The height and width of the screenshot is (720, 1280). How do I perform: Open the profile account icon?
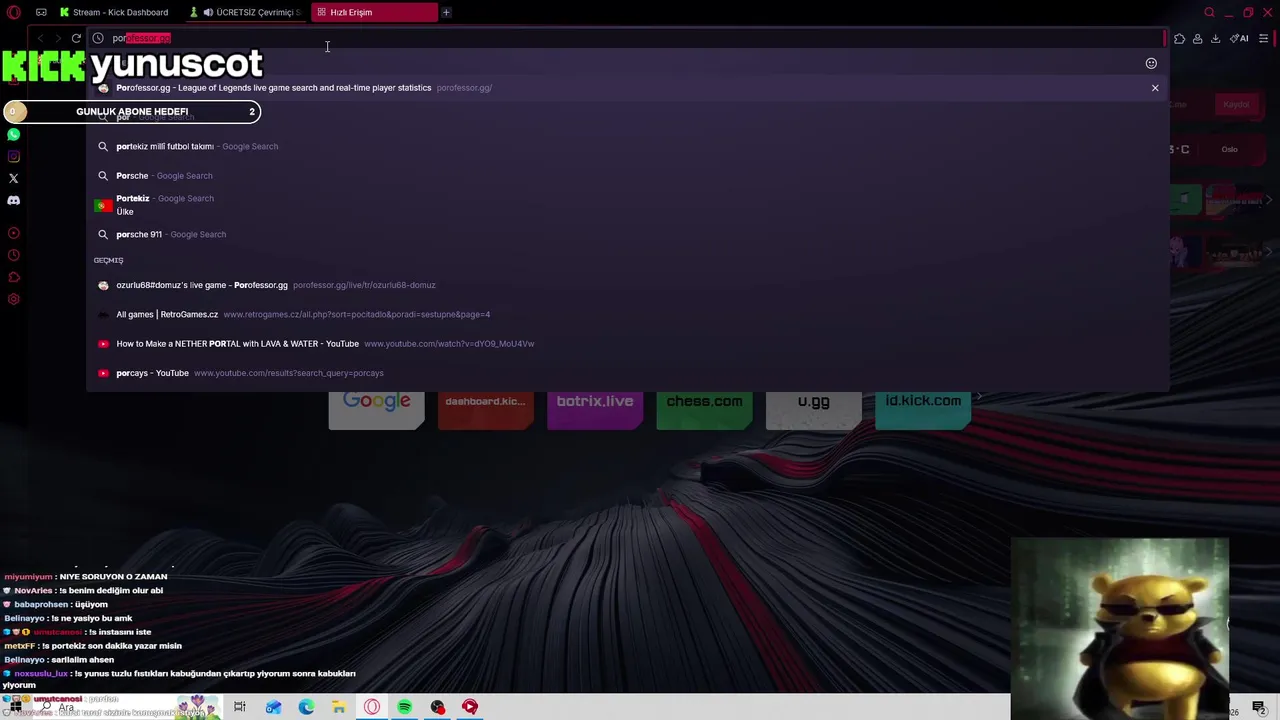(x=1197, y=38)
